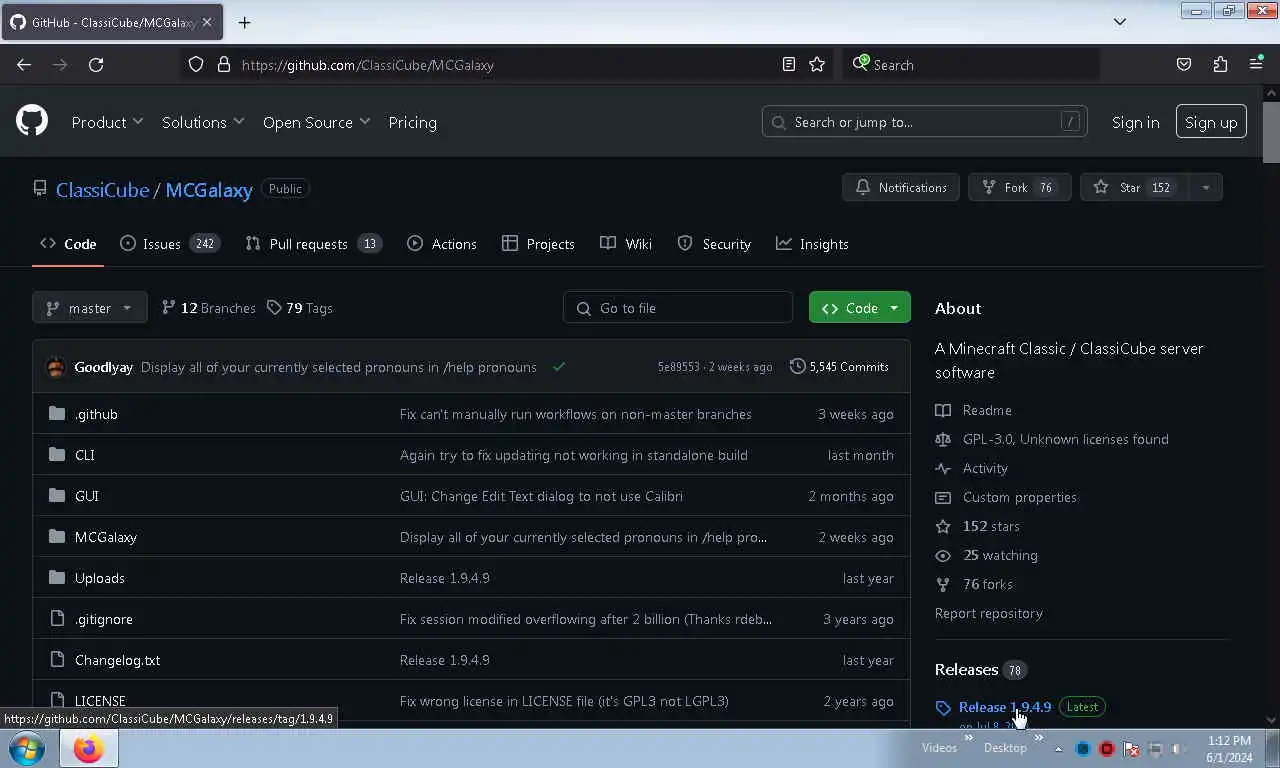Open new browser tab
The height and width of the screenshot is (768, 1280).
[244, 22]
